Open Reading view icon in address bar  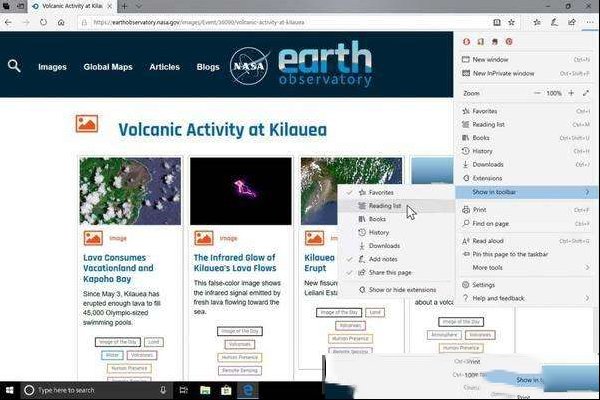[497, 23]
